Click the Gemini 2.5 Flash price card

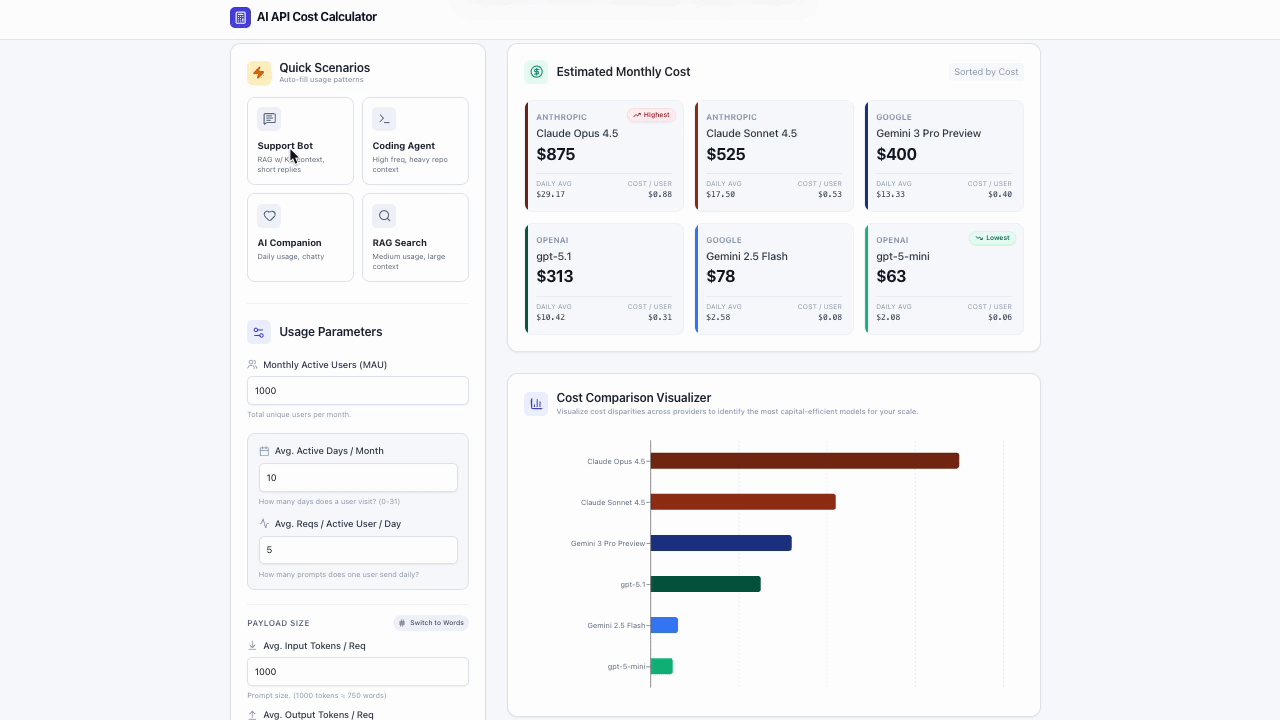pyautogui.click(x=774, y=278)
